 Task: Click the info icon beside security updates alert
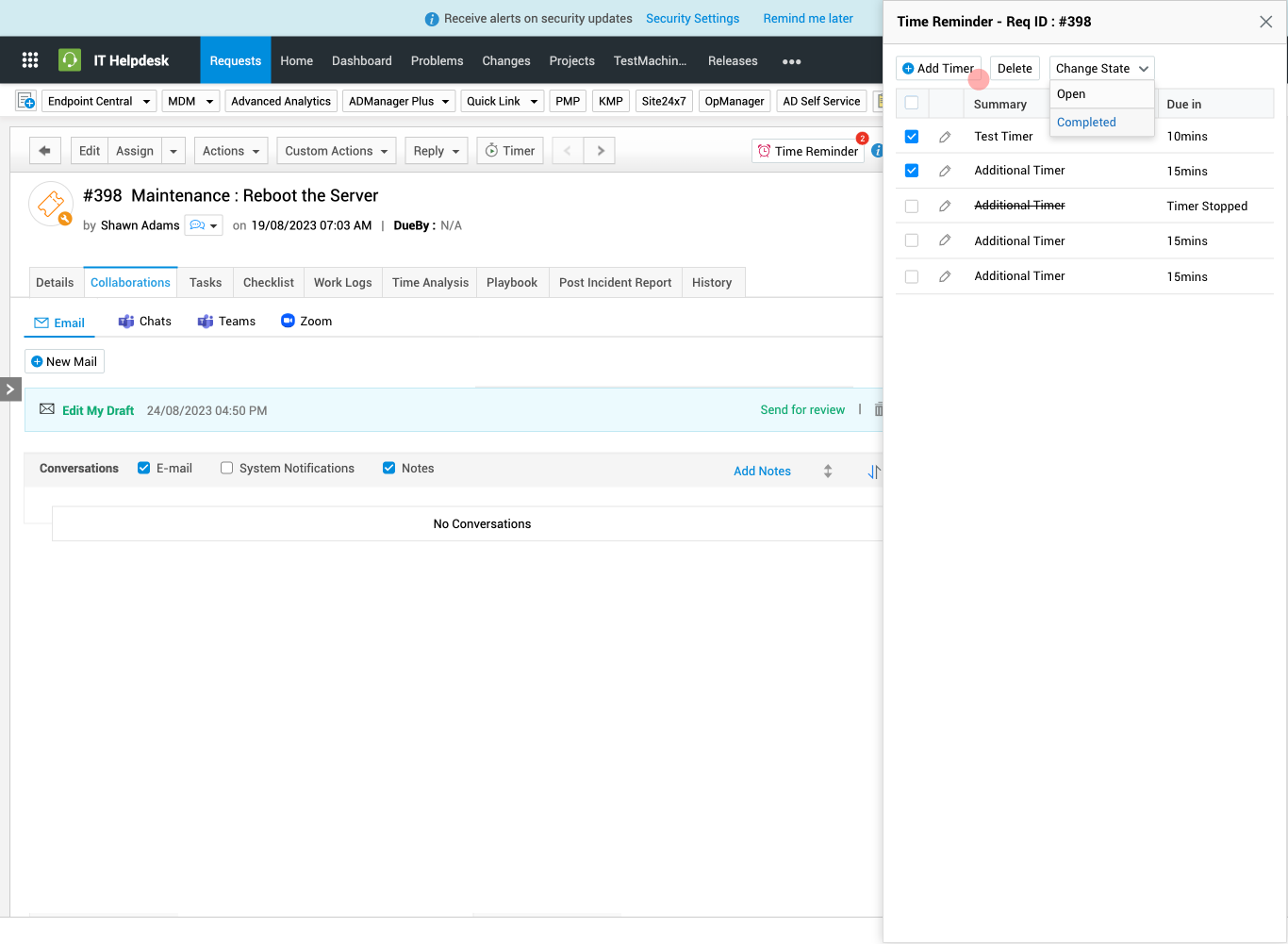433,18
